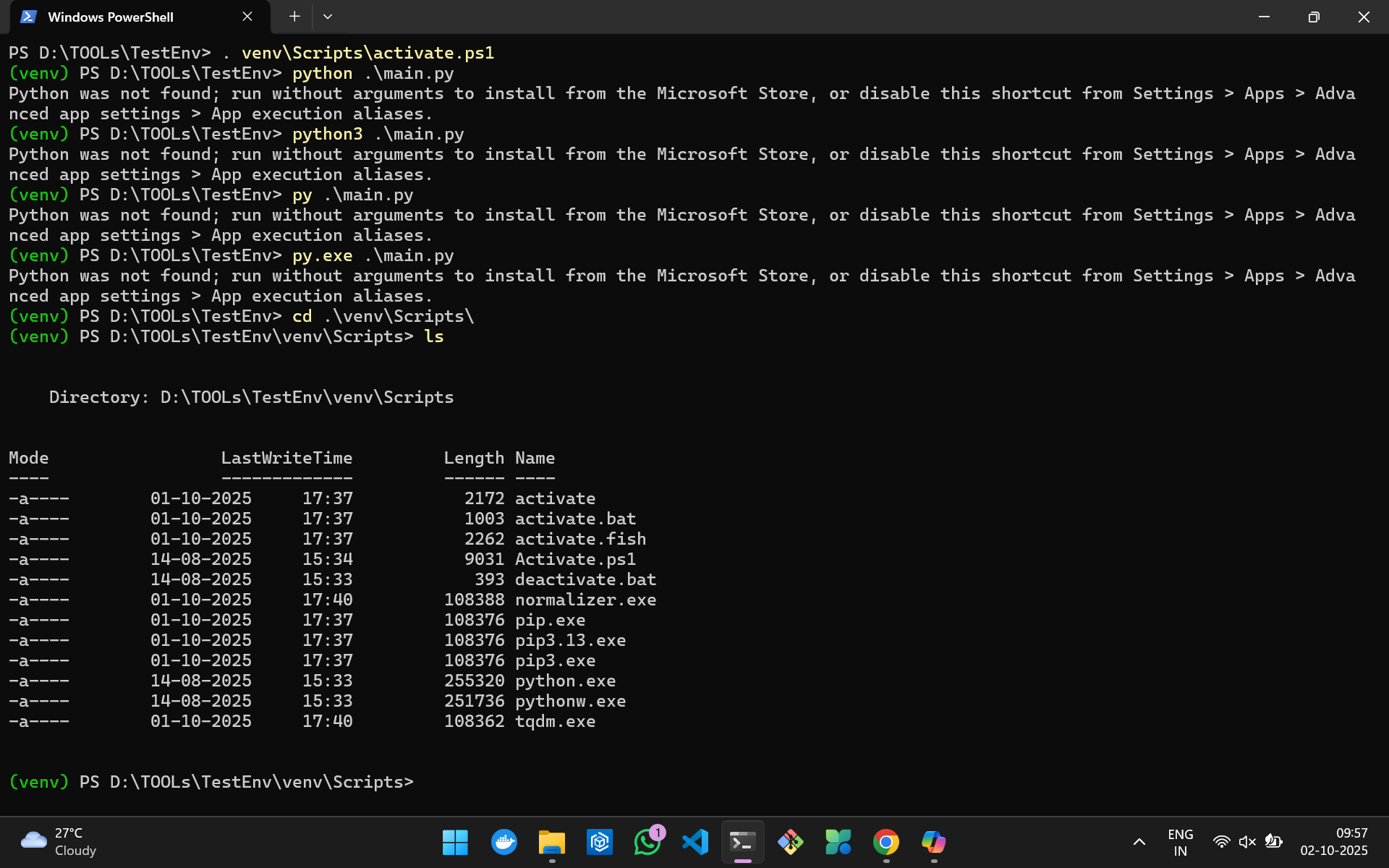
Task: Open the Copilot app from the taskbar
Action: [x=933, y=842]
